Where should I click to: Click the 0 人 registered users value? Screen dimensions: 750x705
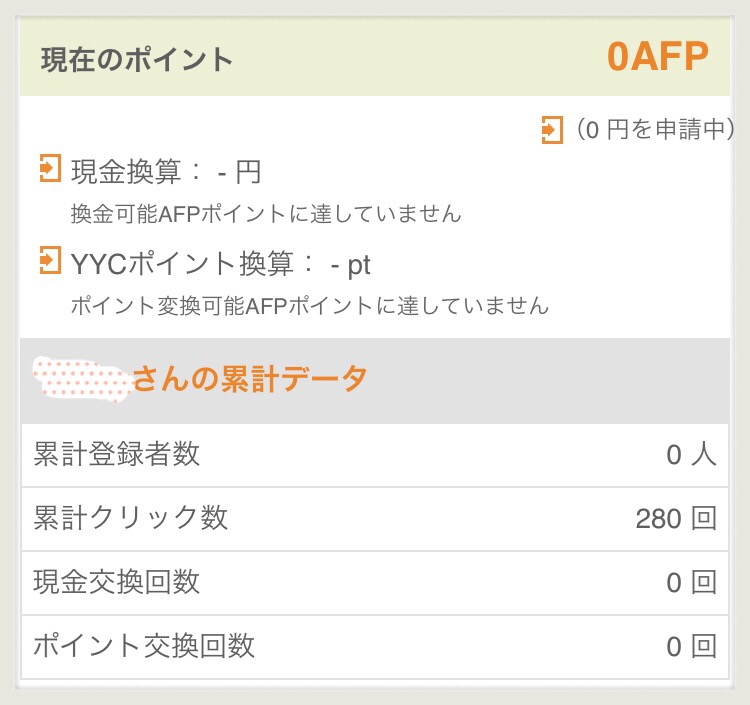[x=691, y=455]
